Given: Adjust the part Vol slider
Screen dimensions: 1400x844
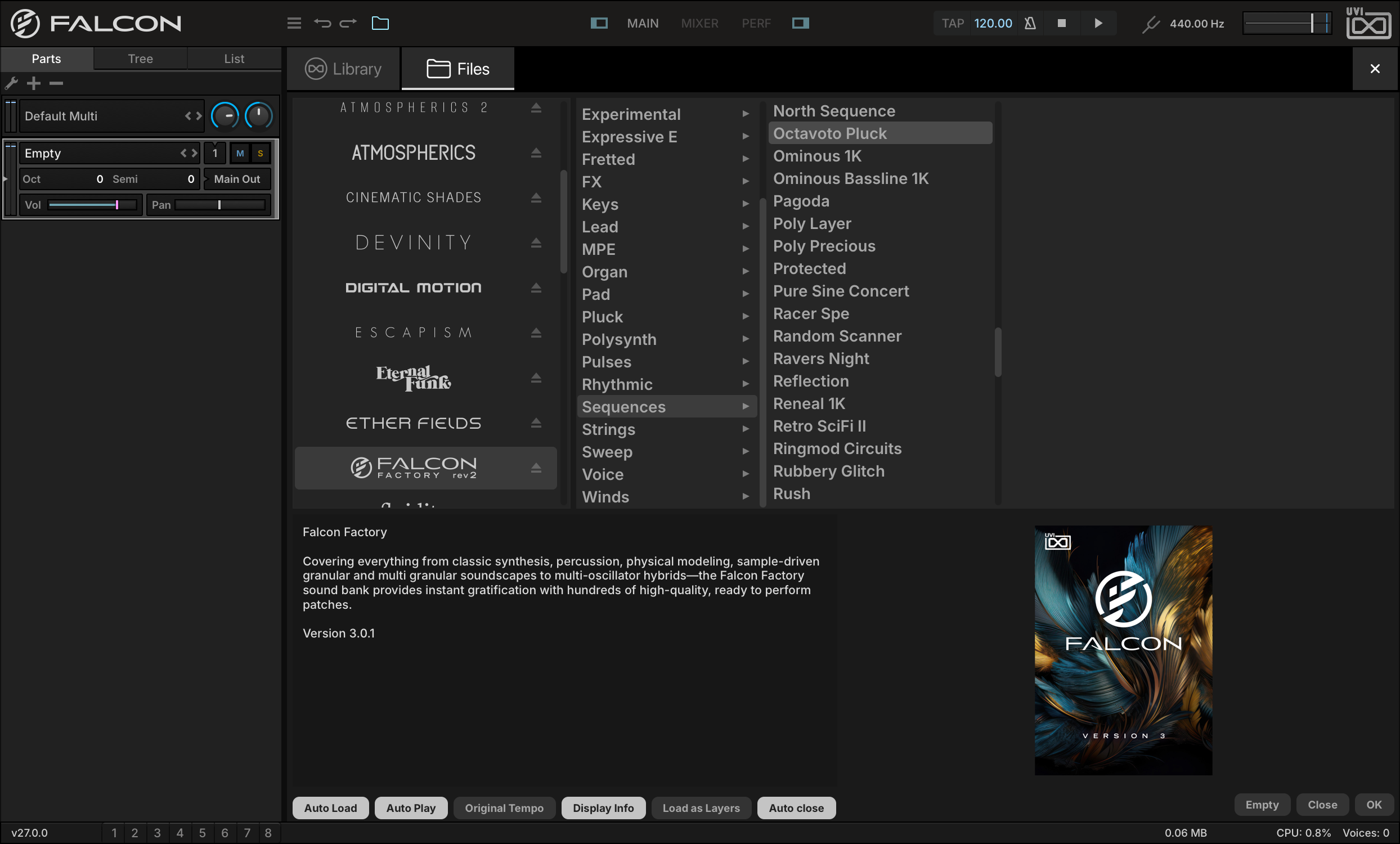Looking at the screenshot, I should [x=93, y=205].
